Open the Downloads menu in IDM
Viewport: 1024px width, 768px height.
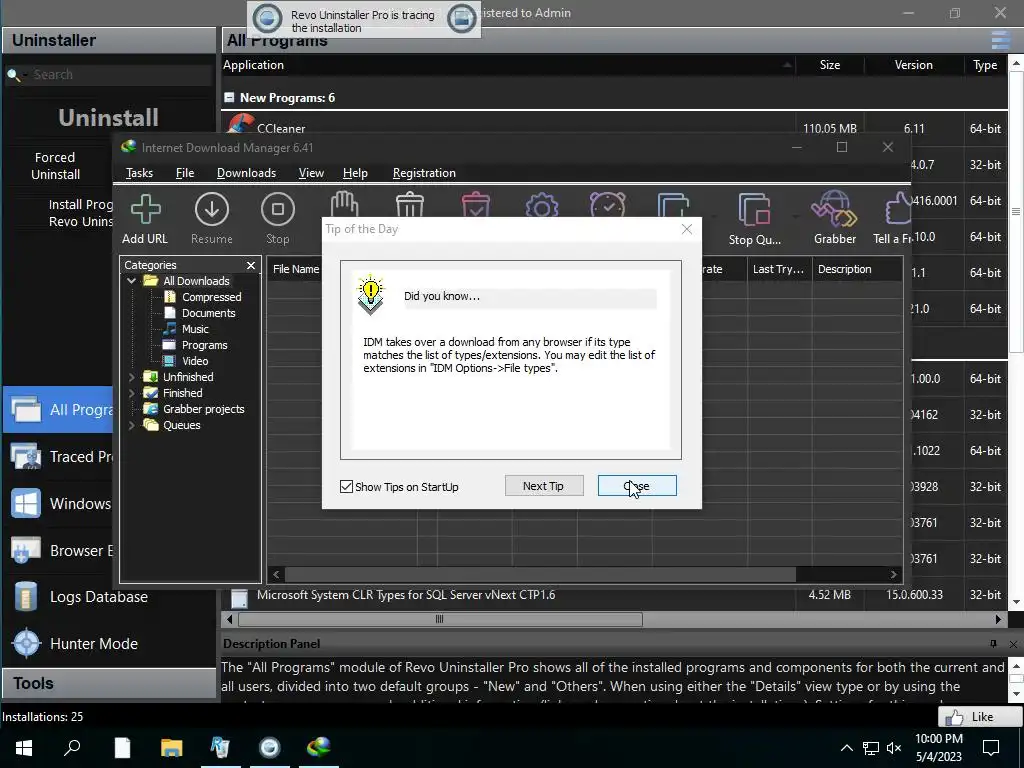(246, 173)
